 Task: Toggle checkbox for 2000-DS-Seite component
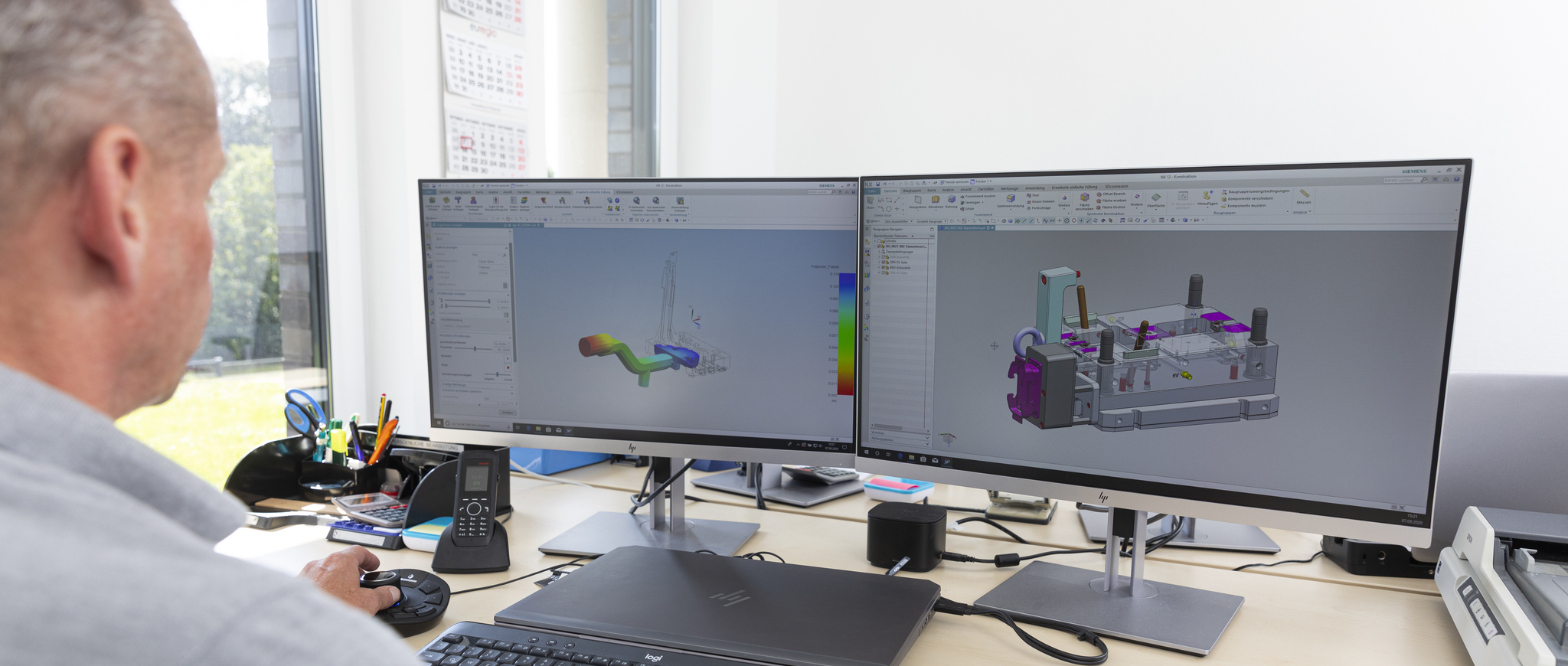(884, 262)
